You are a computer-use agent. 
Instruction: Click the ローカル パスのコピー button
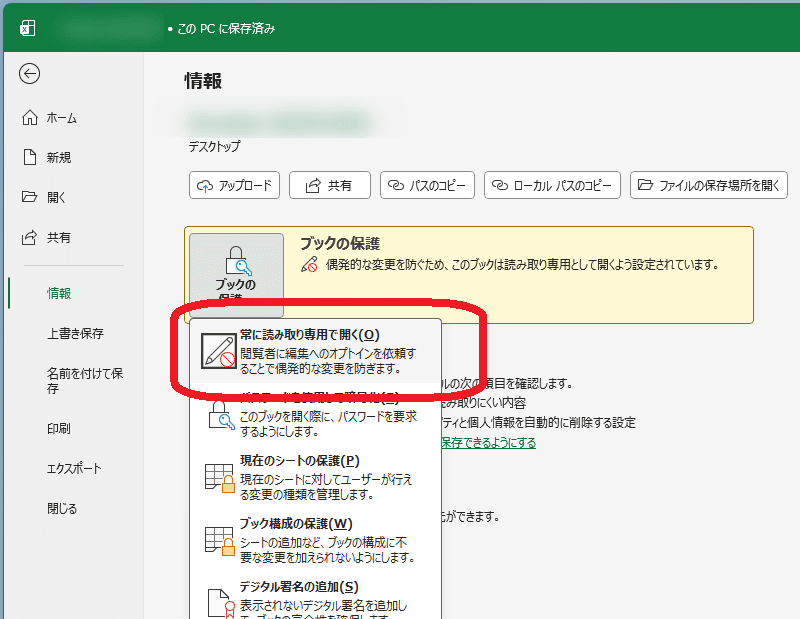(552, 185)
